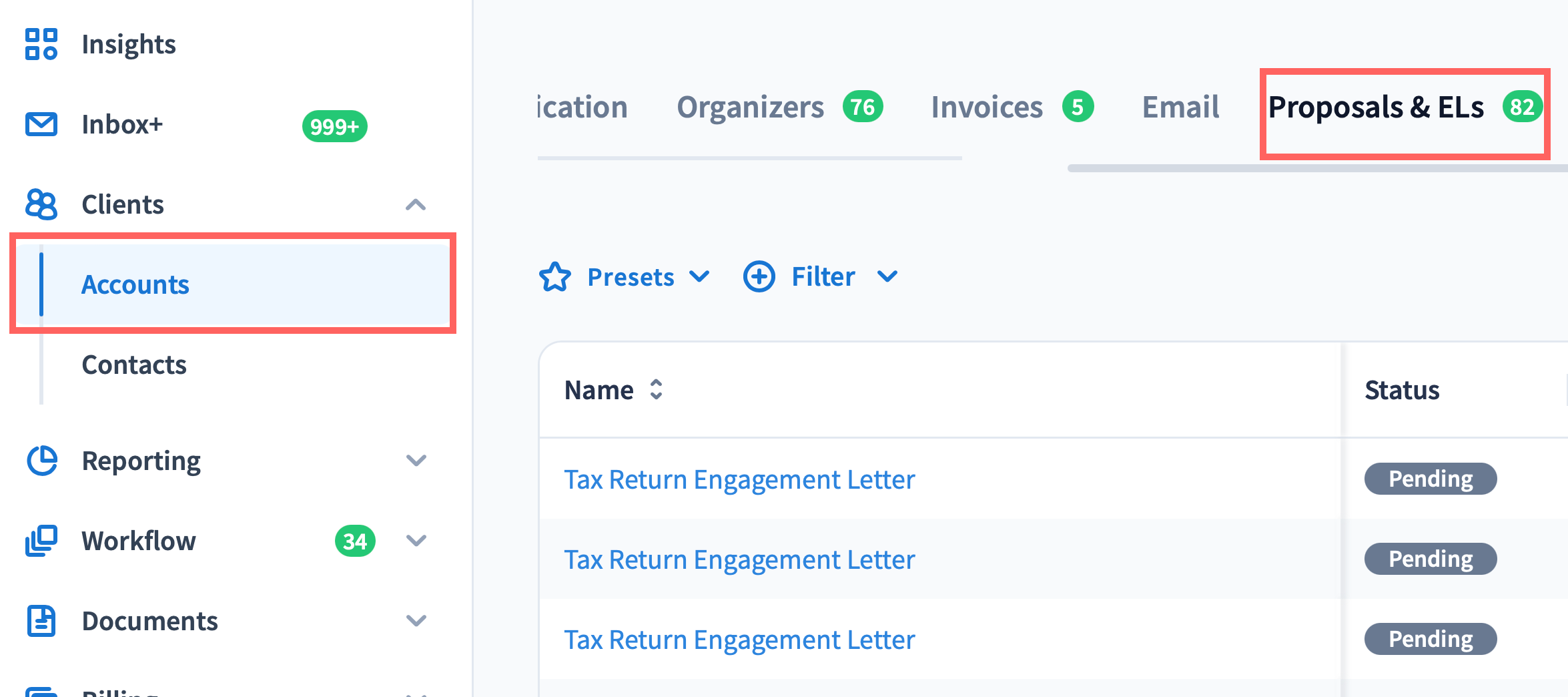1568x697 pixels.
Task: Click the Filter plus circle icon
Action: pos(759,276)
